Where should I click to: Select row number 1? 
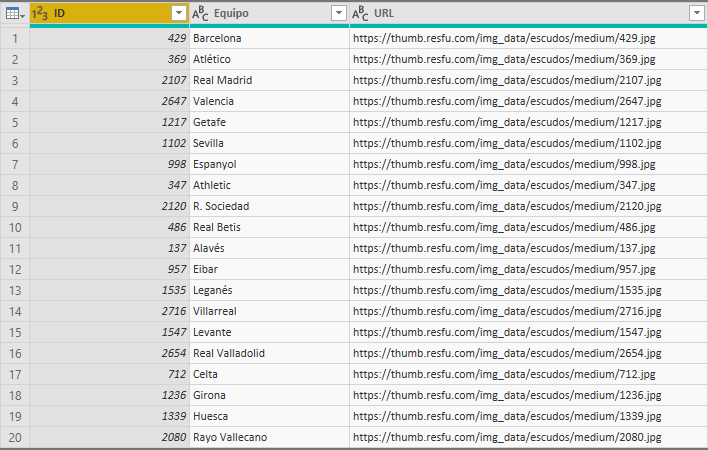pos(15,38)
